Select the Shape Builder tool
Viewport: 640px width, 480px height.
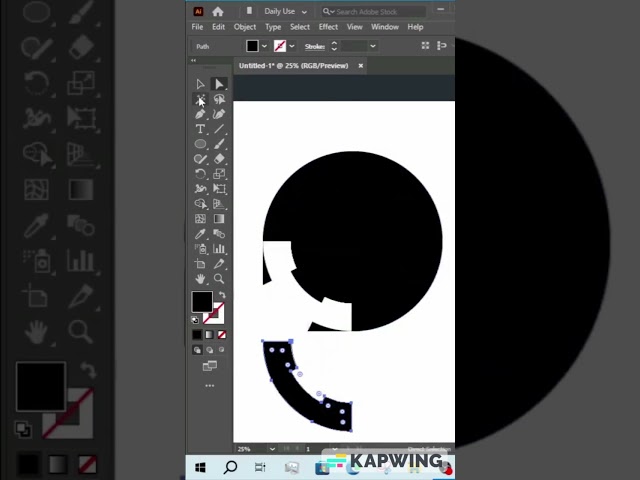click(200, 204)
